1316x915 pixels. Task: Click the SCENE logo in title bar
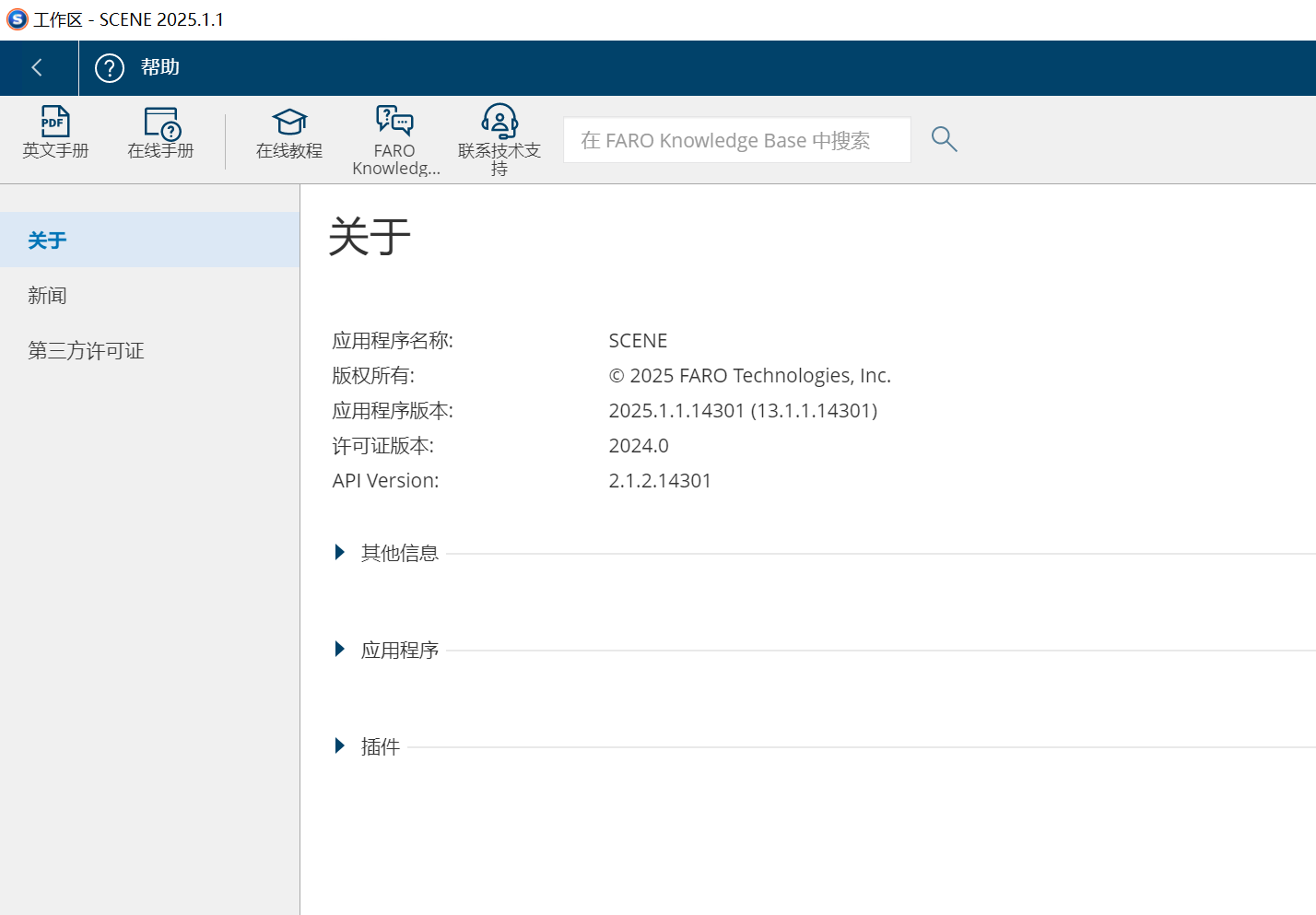16,18
